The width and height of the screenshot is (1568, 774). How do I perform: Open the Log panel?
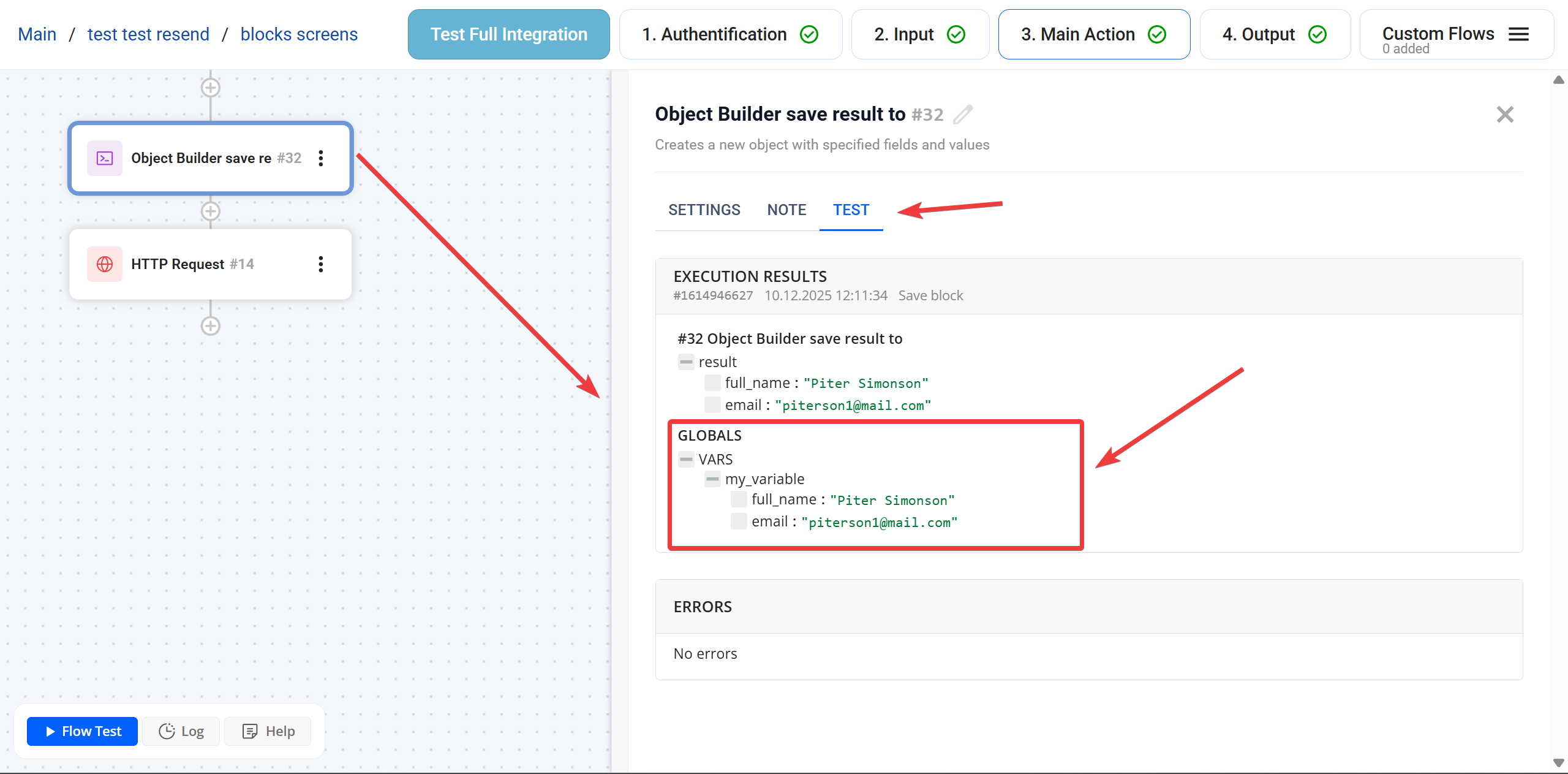point(181,731)
